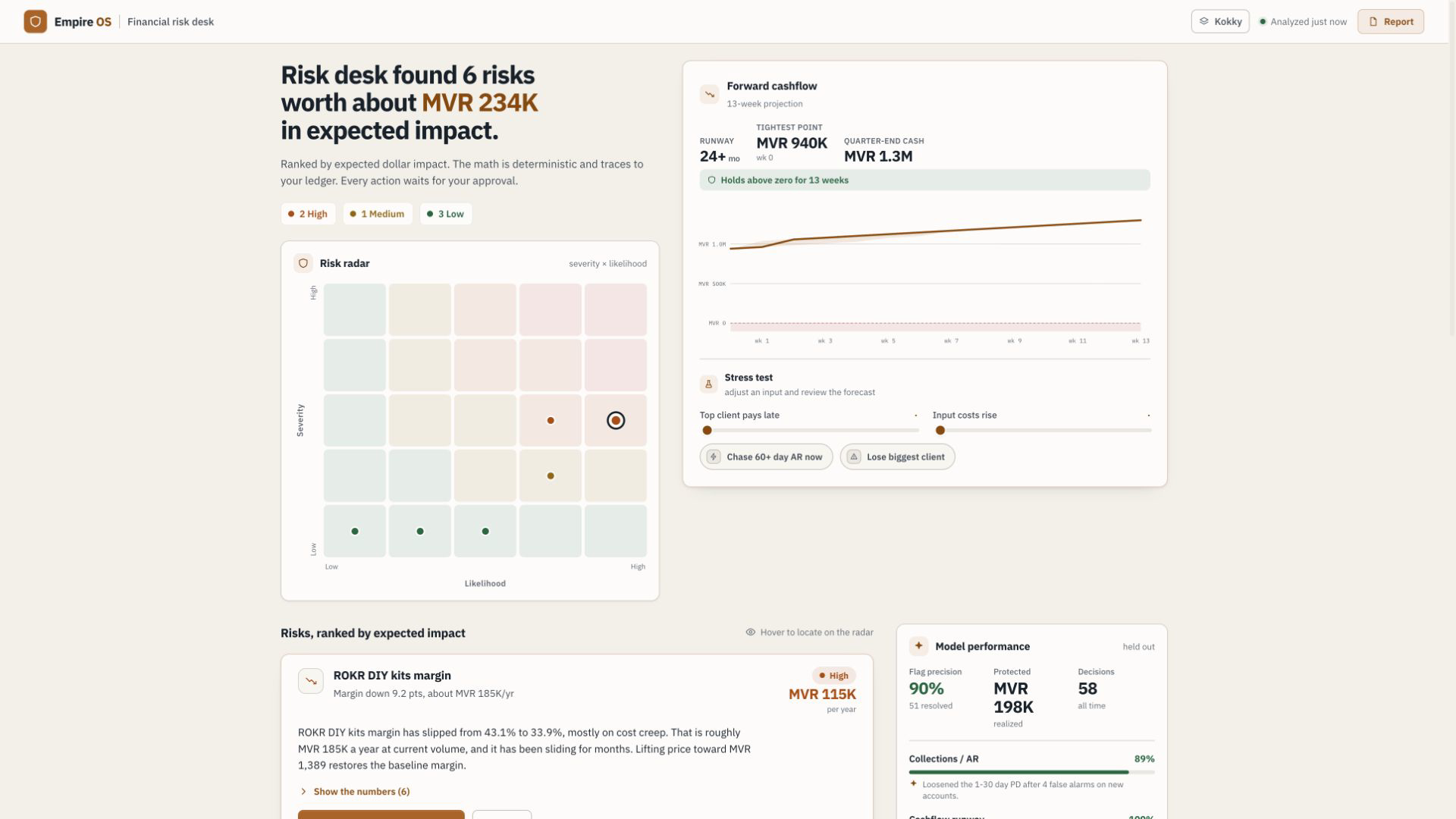Screen dimensions: 1456x819
Task: Select the ringed high-risk dot on radar
Action: [616, 420]
